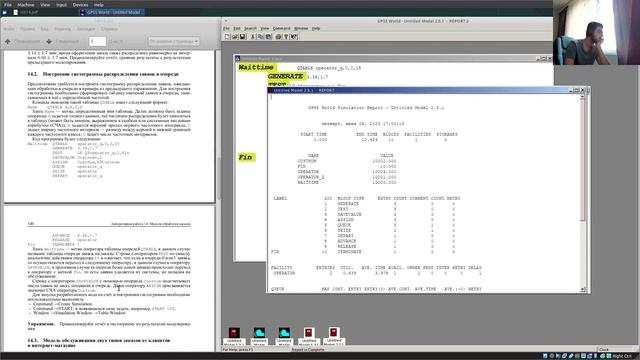Click the Report is Complete status text

308,350
